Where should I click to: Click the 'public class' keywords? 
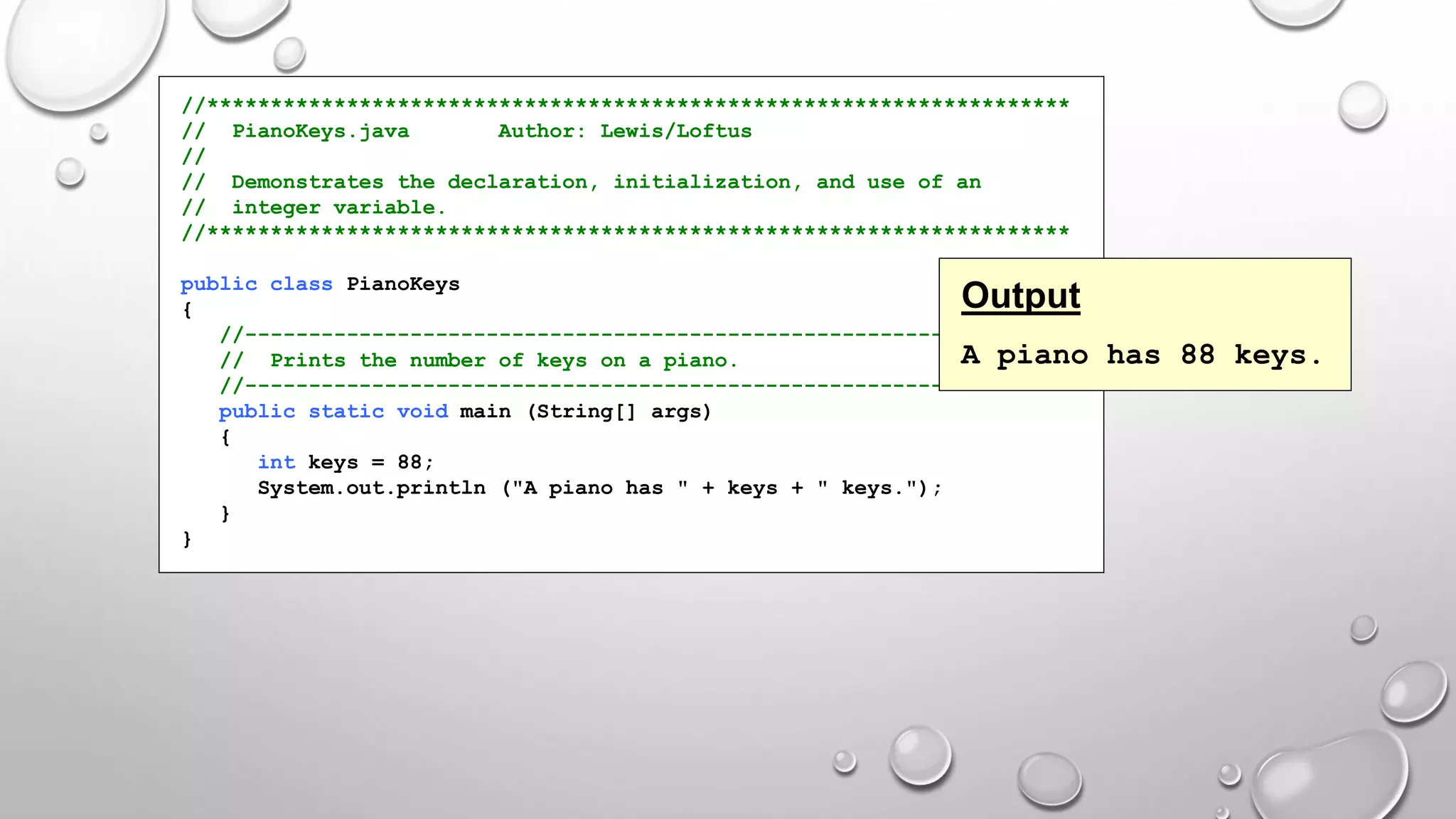(x=256, y=284)
